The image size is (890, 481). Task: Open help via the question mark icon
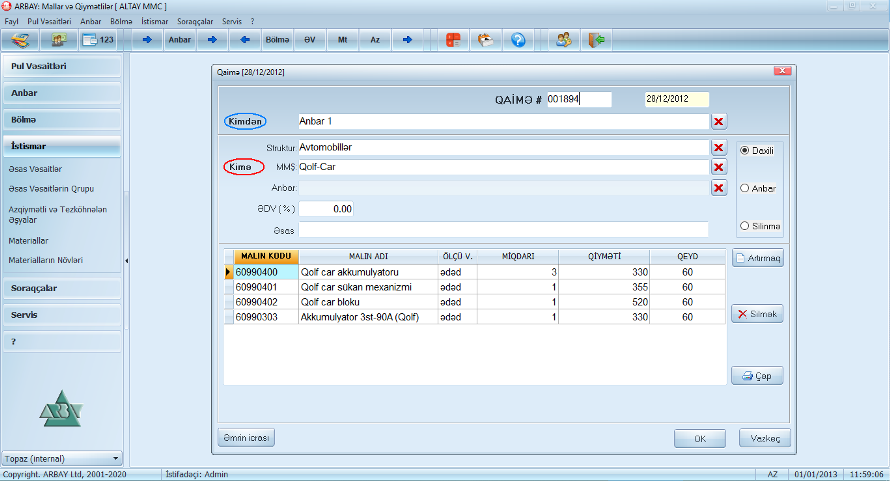518,40
